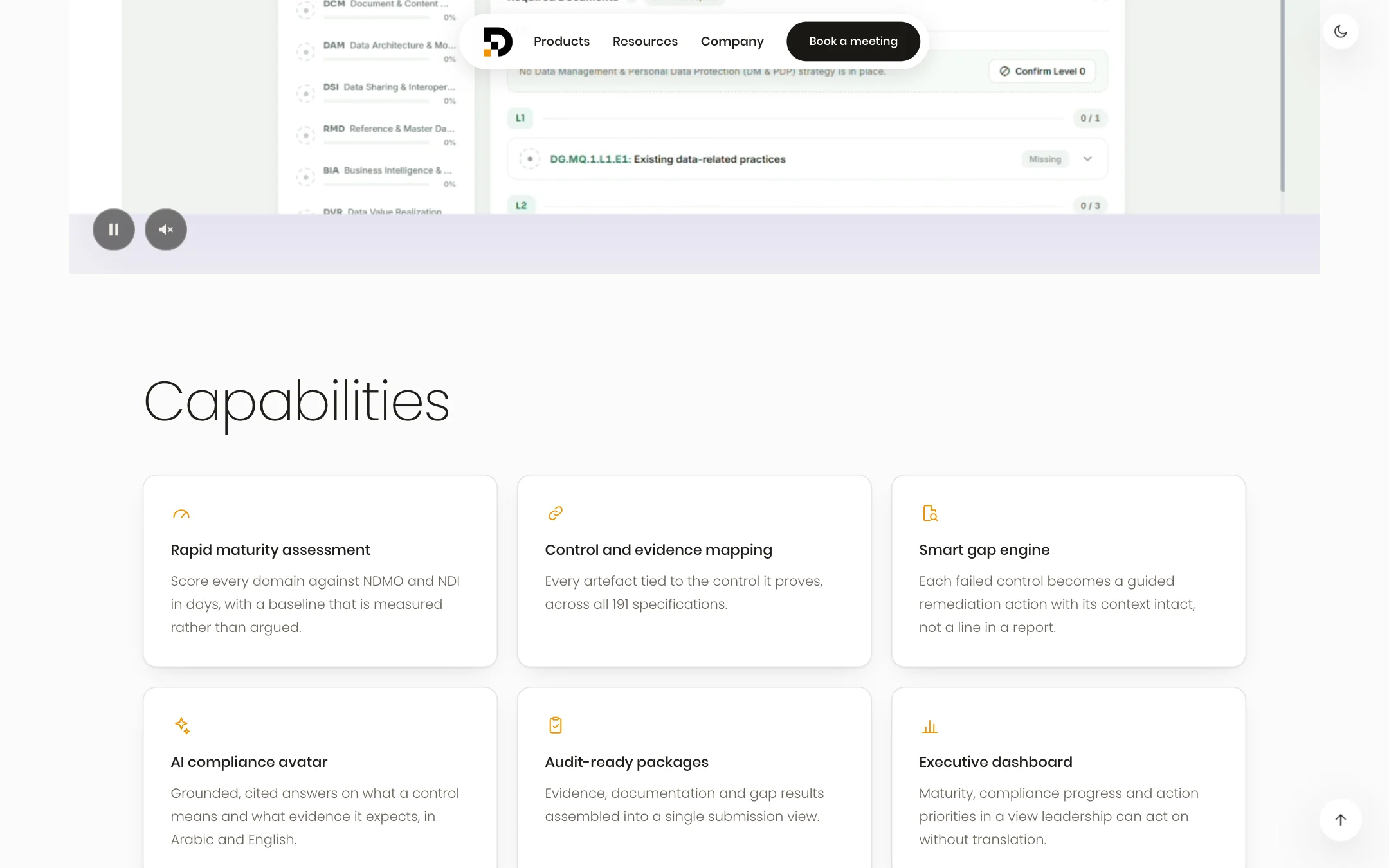The width and height of the screenshot is (1389, 868).
Task: Click the Missing status badge
Action: 1045,159
